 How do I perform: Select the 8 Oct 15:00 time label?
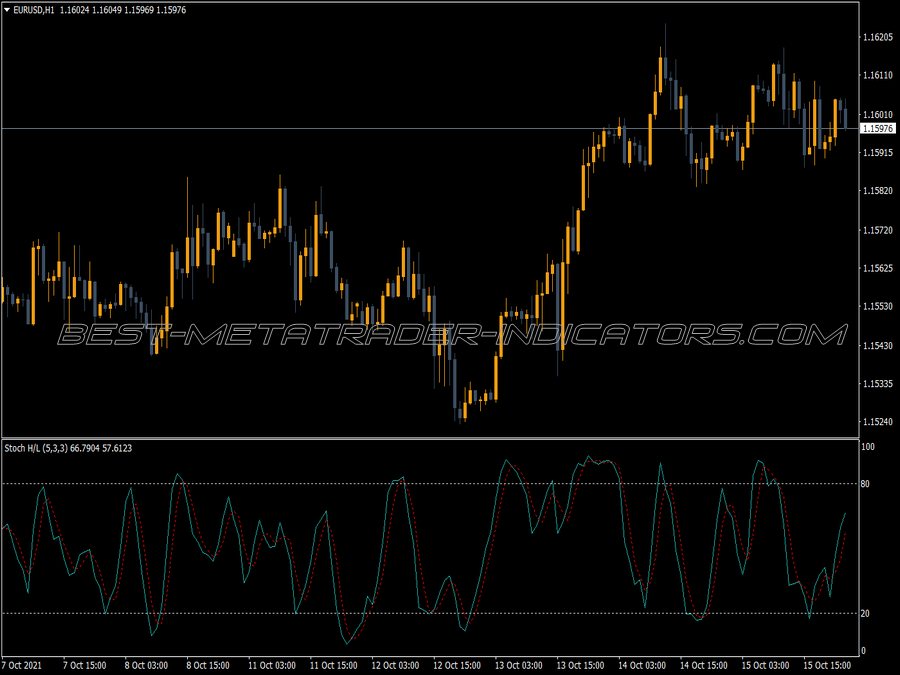[x=208, y=666]
